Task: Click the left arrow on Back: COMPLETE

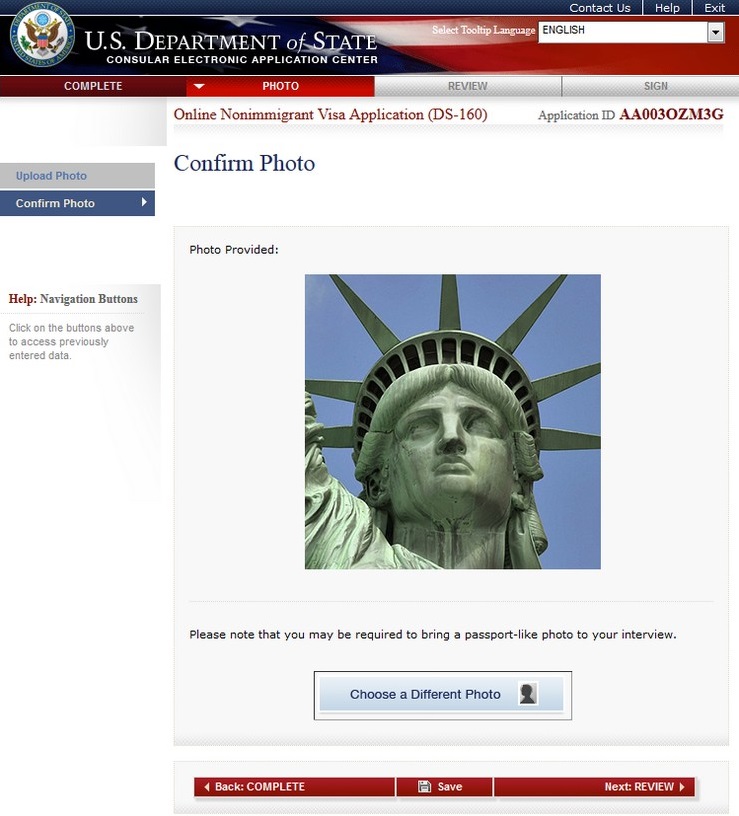Action: click(207, 786)
